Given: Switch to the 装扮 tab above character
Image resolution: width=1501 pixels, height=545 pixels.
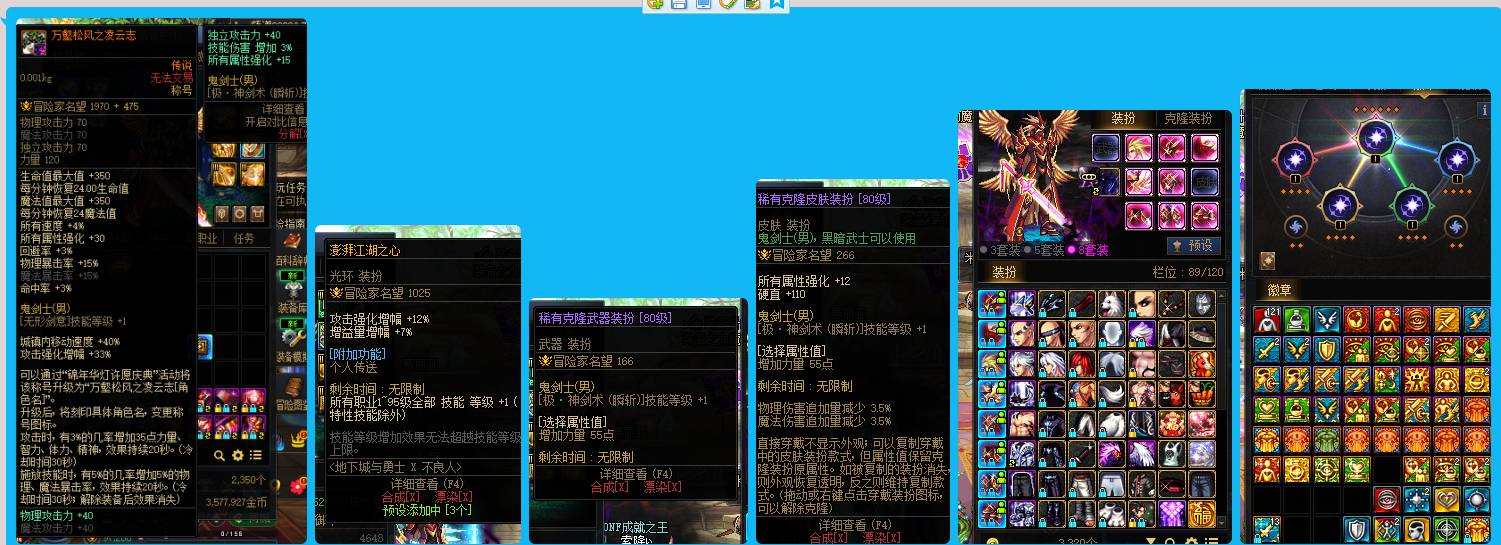Looking at the screenshot, I should click(x=1122, y=118).
